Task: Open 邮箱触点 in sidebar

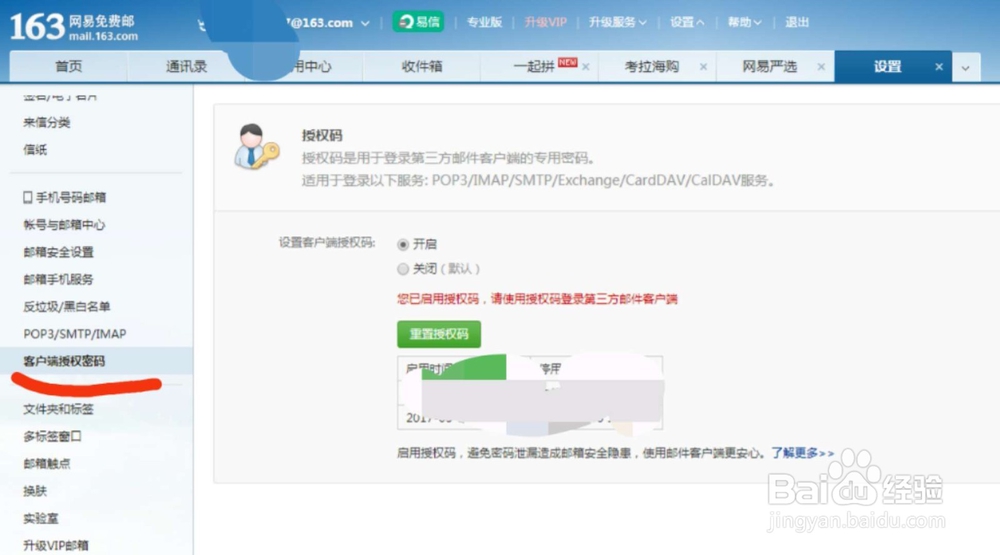Action: [47, 464]
